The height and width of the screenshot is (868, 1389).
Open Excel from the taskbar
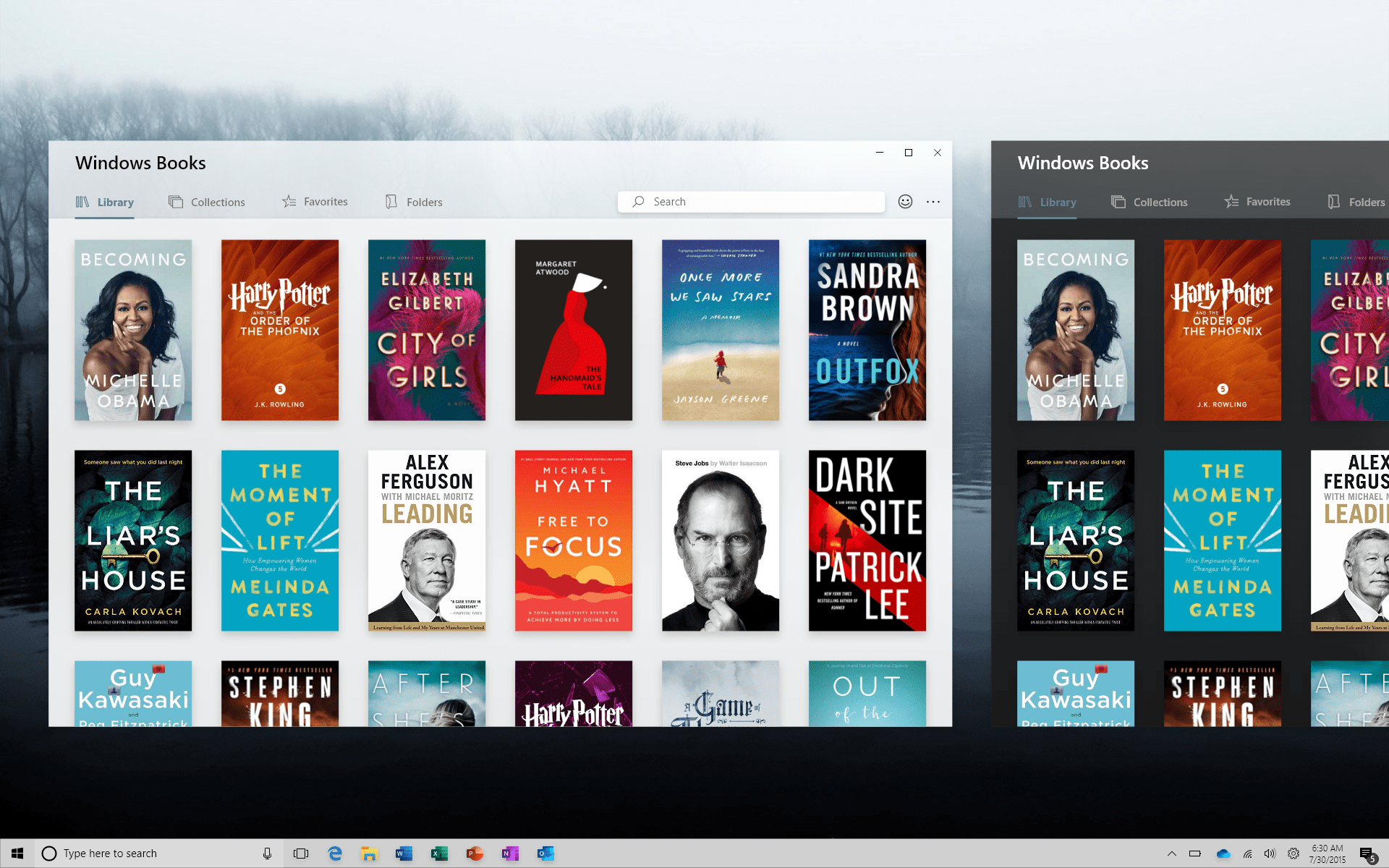point(439,854)
